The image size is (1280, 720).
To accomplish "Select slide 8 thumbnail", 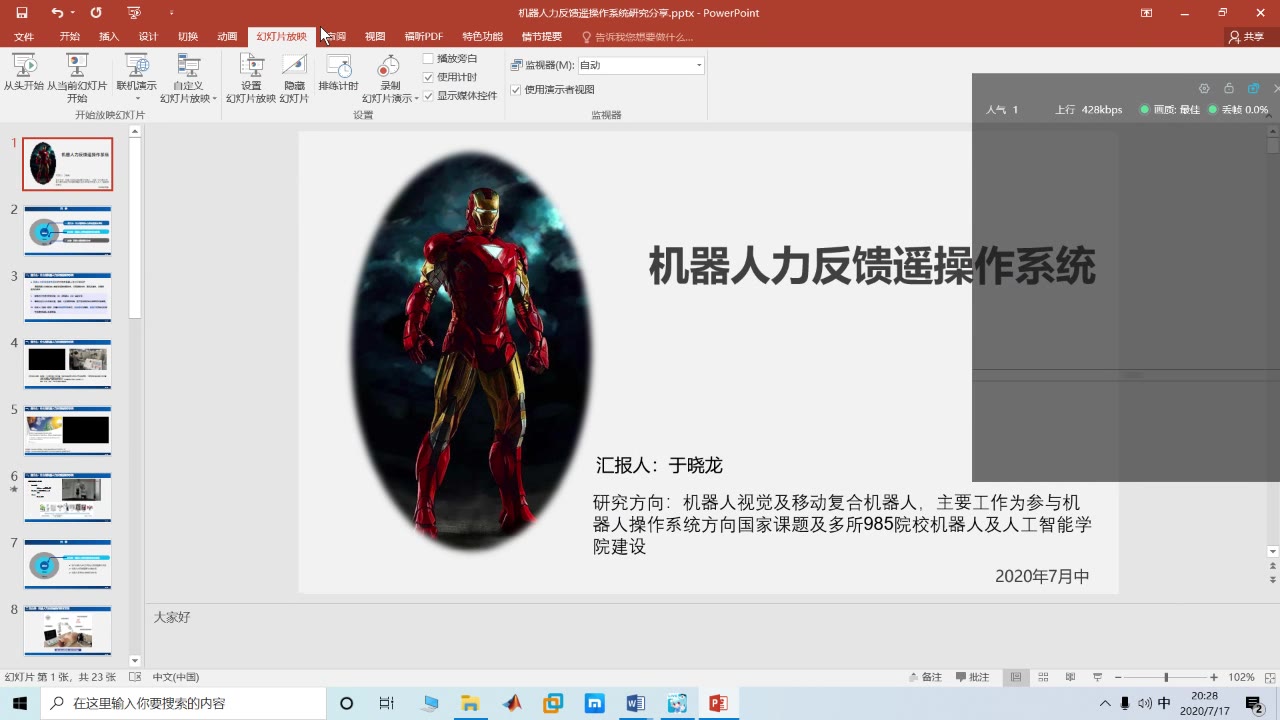I will point(68,630).
